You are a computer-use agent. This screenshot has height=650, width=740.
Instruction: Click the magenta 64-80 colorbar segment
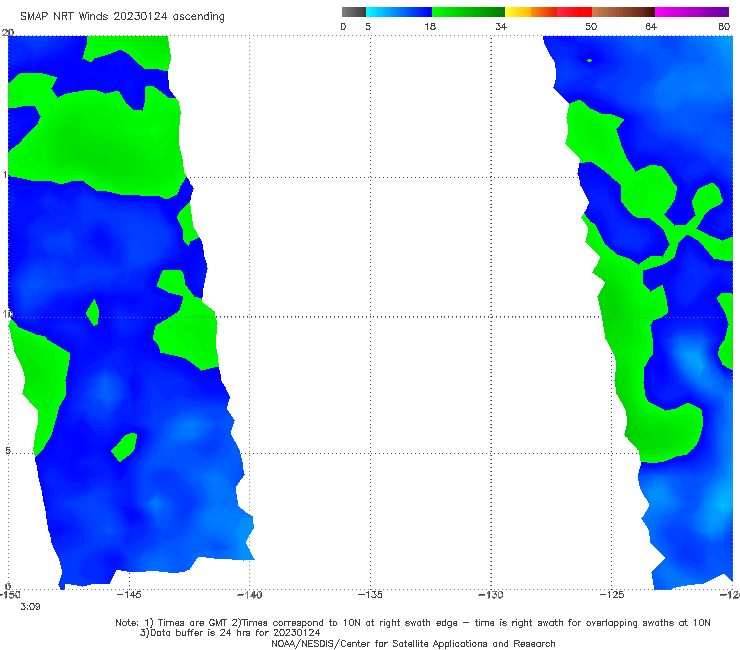pyautogui.click(x=692, y=12)
